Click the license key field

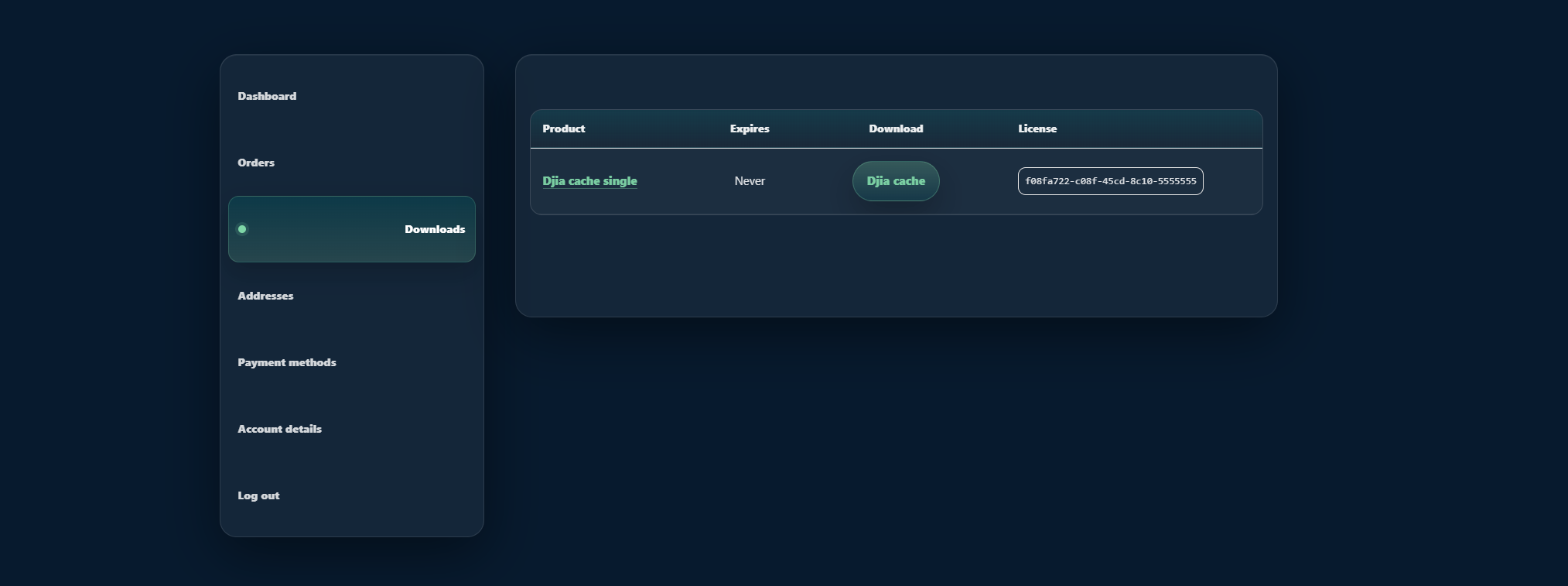point(1110,181)
